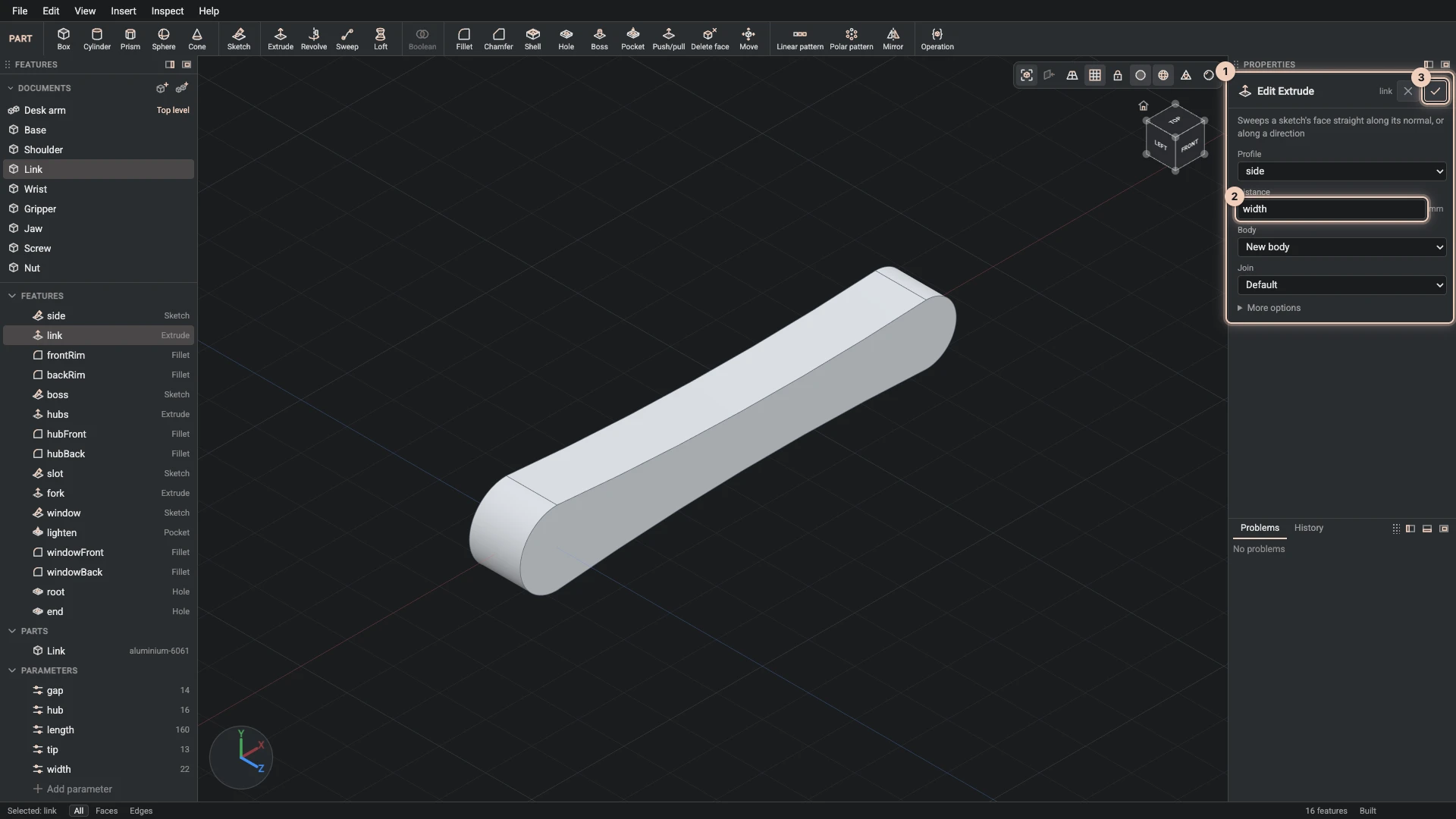
Task: Click Add parameter
Action: tap(72, 789)
